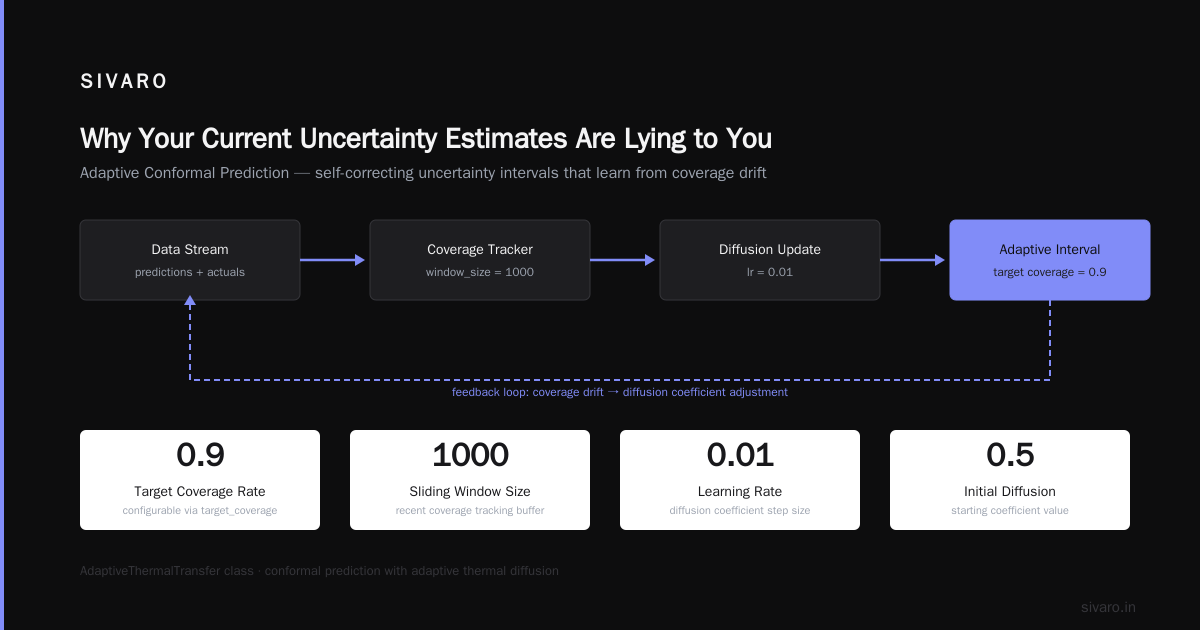Image resolution: width=1200 pixels, height=630 pixels.
Task: Click the main headline about uncertainty estimates
Action: [x=426, y=138]
